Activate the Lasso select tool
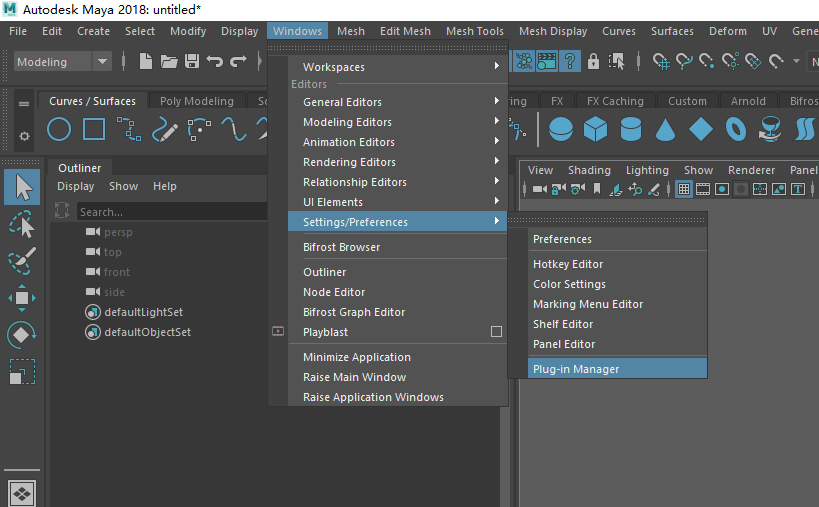Screen dimensions: 819x507 click(x=22, y=224)
